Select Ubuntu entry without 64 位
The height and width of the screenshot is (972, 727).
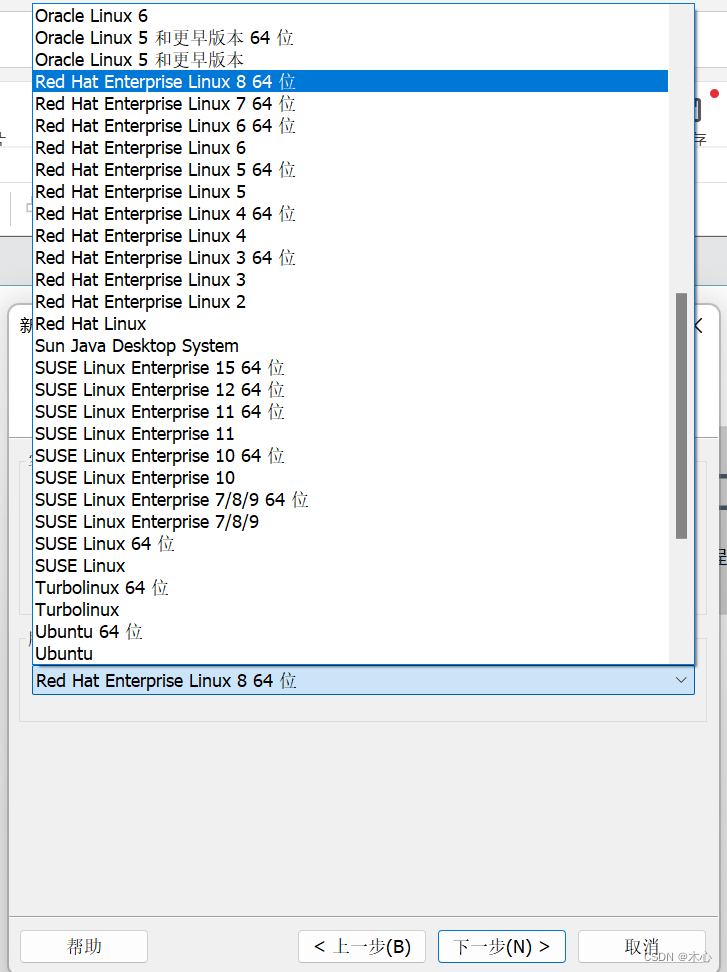[350, 653]
